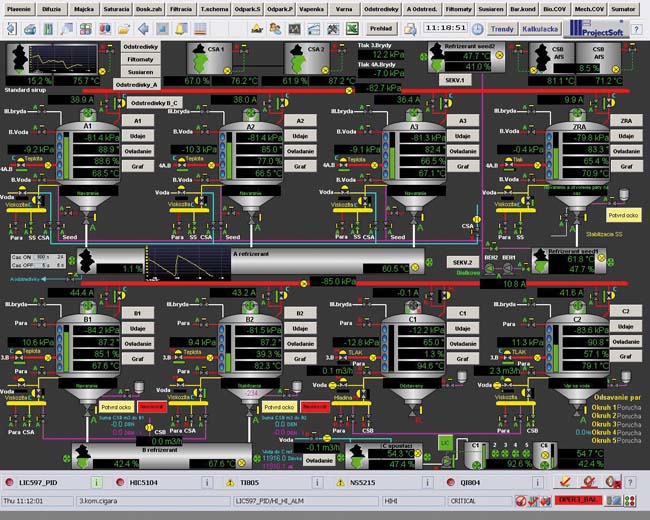Click the colored tiles grid icon in toolbar

(x=86, y=29)
